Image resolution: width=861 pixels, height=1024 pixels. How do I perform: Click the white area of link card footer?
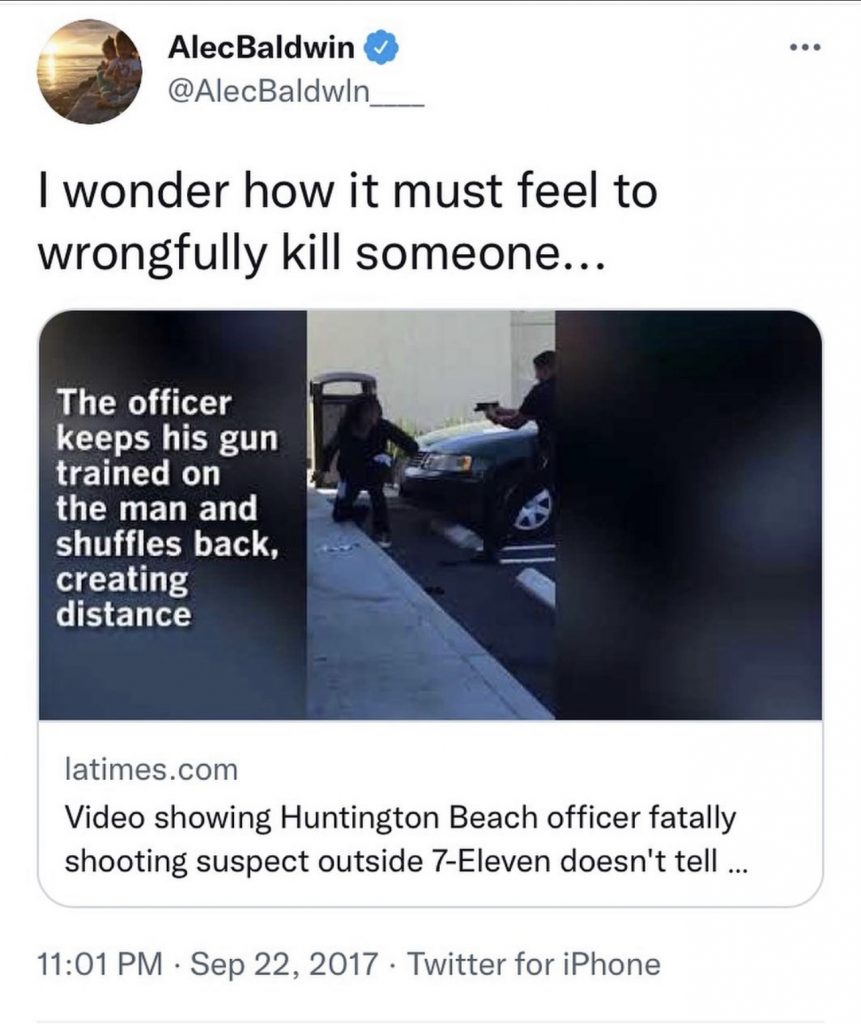point(430,812)
